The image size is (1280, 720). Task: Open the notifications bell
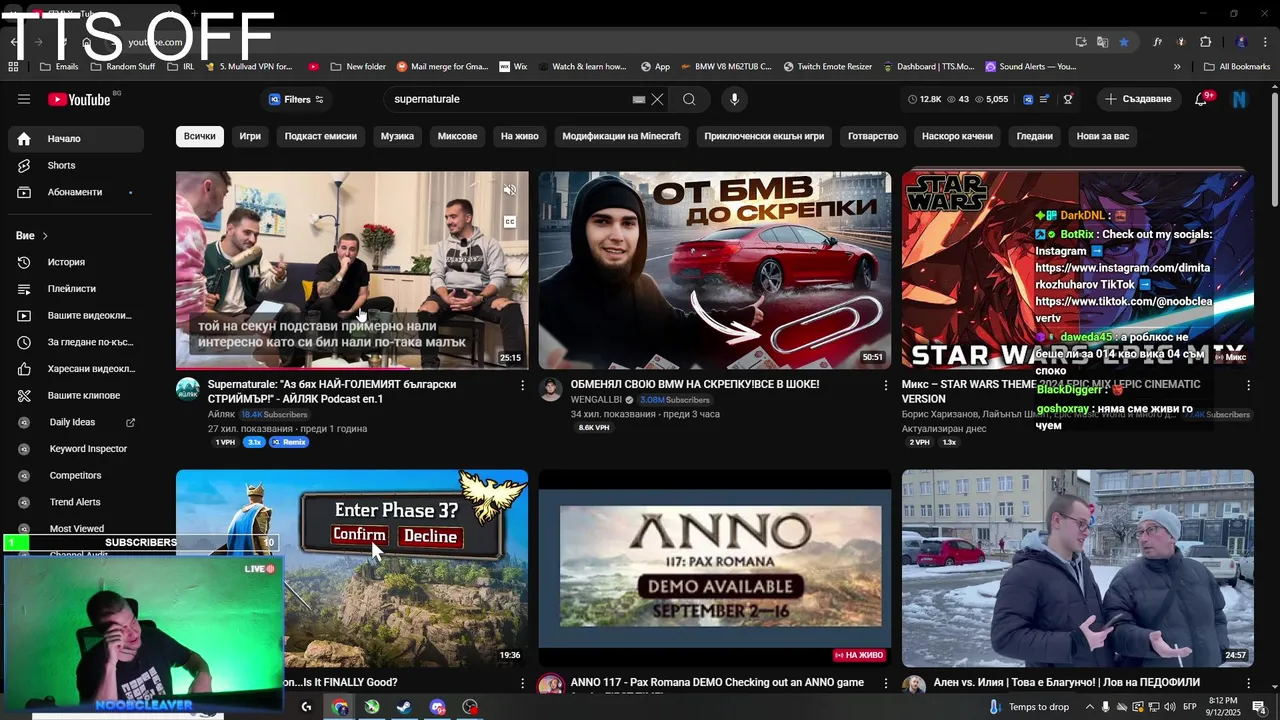pyautogui.click(x=1202, y=99)
